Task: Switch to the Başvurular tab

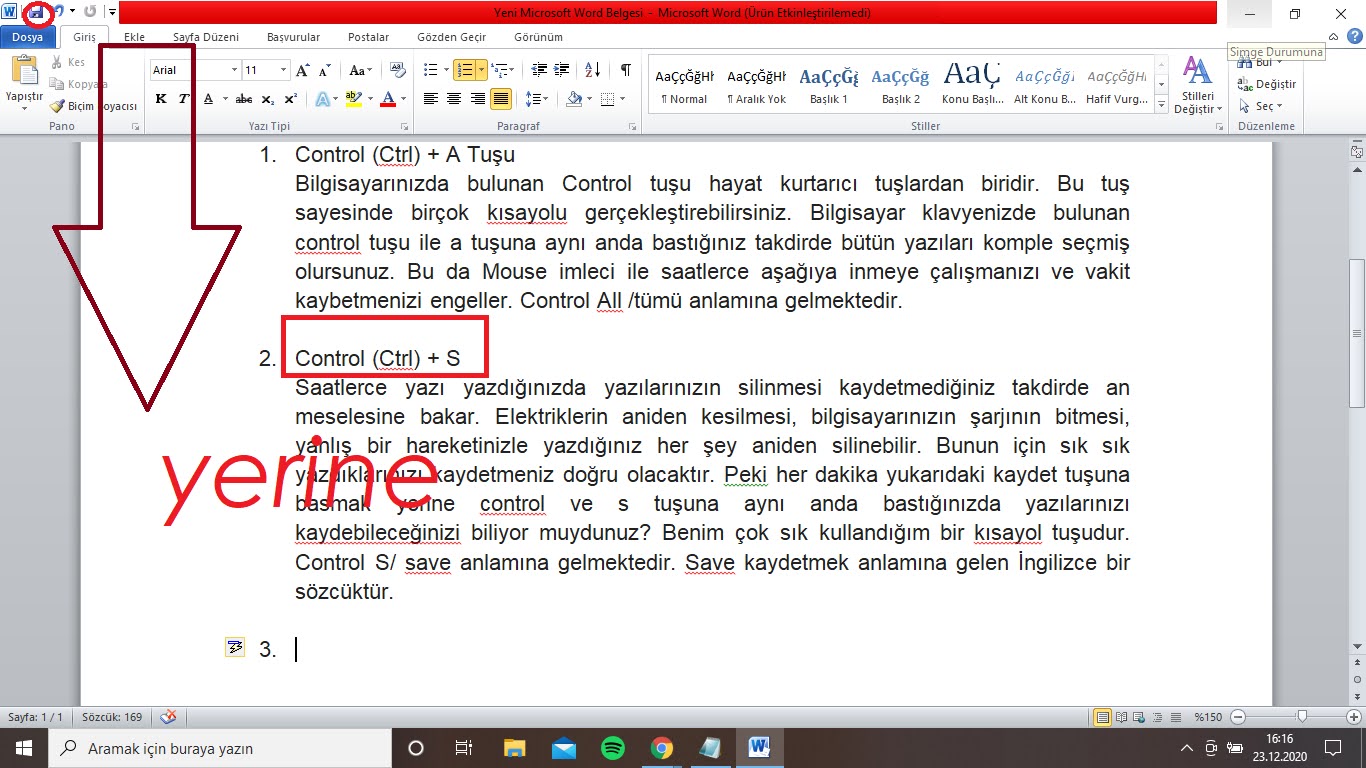Action: (x=294, y=37)
